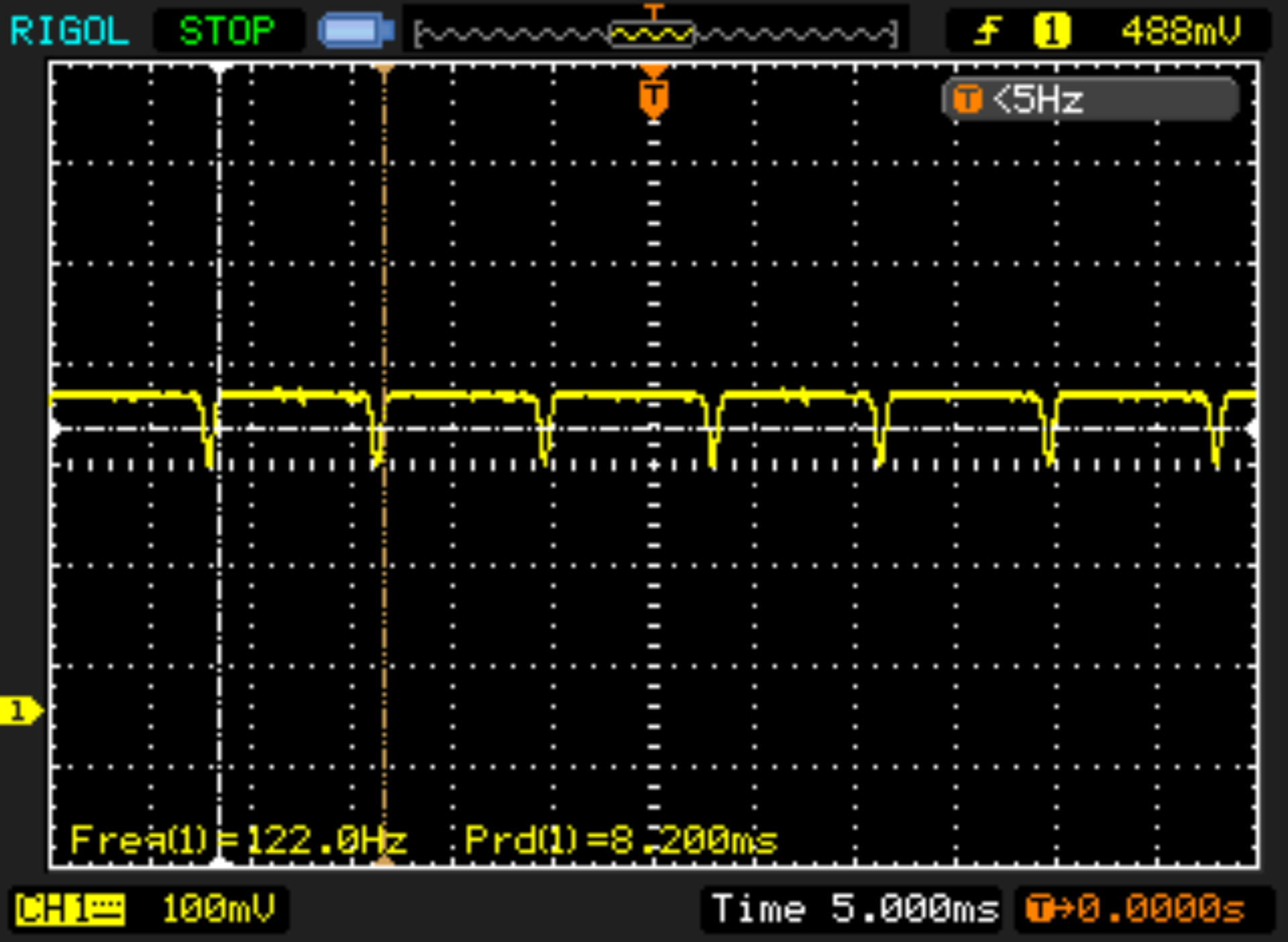The height and width of the screenshot is (942, 1288).
Task: Click the 100mV vertical scale readout
Action: pos(218,910)
